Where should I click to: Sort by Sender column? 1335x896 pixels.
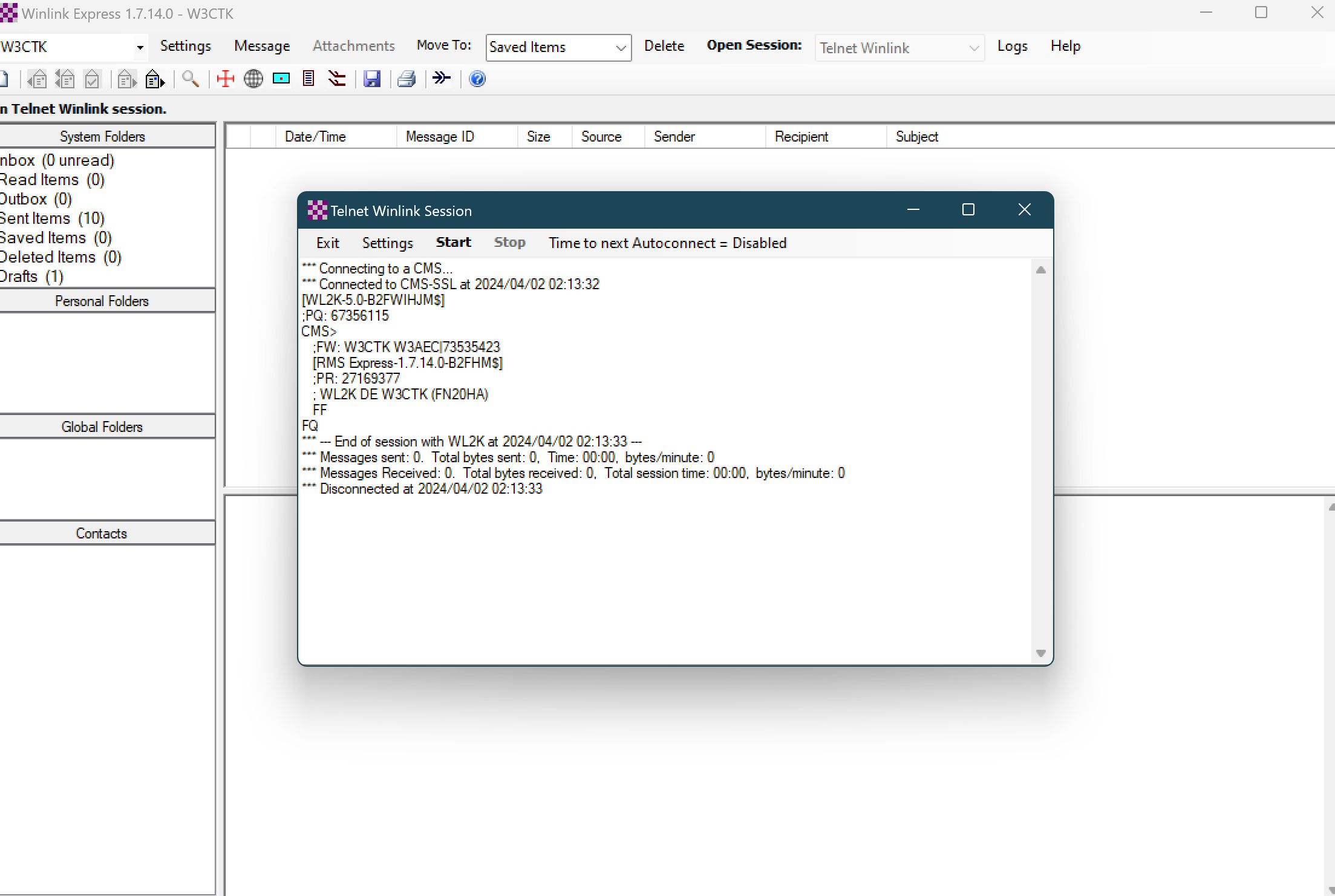pos(705,137)
